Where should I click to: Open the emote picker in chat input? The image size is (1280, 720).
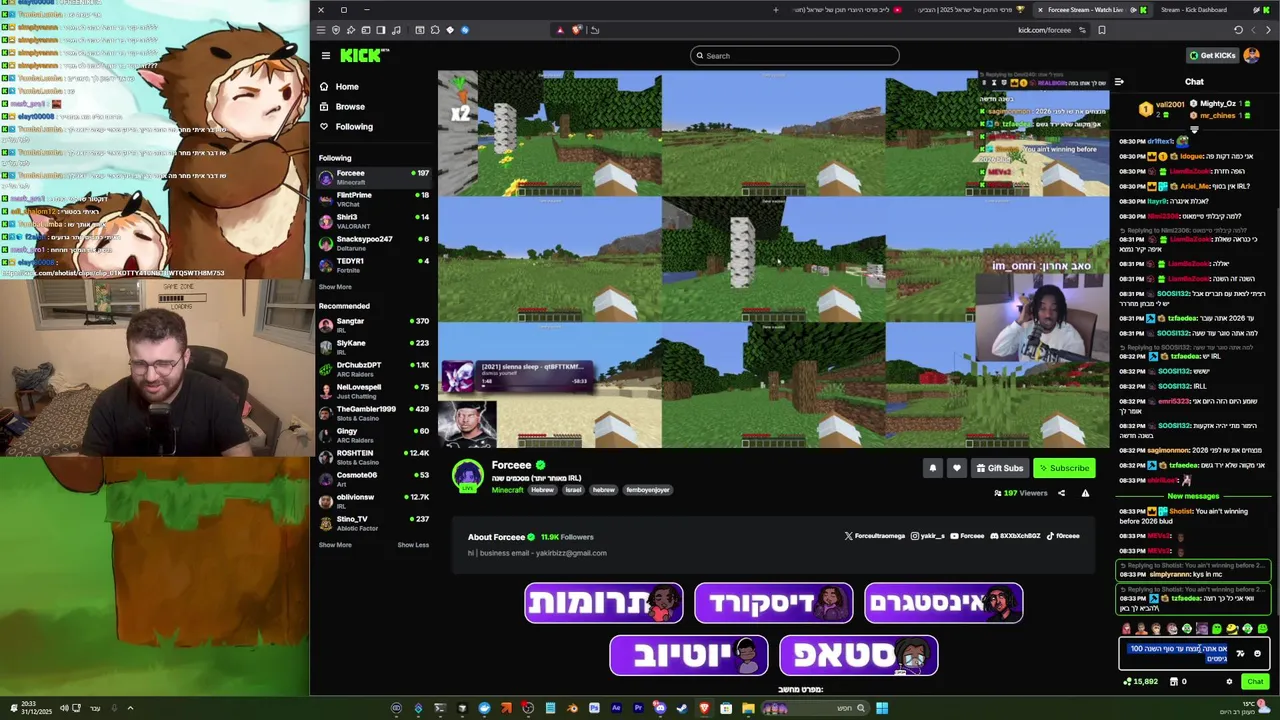pos(1257,653)
